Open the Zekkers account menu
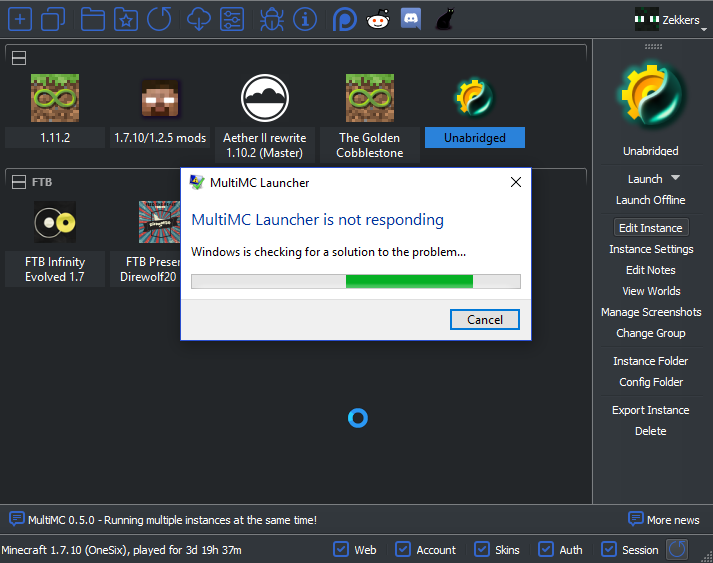The height and width of the screenshot is (563, 713). click(671, 20)
